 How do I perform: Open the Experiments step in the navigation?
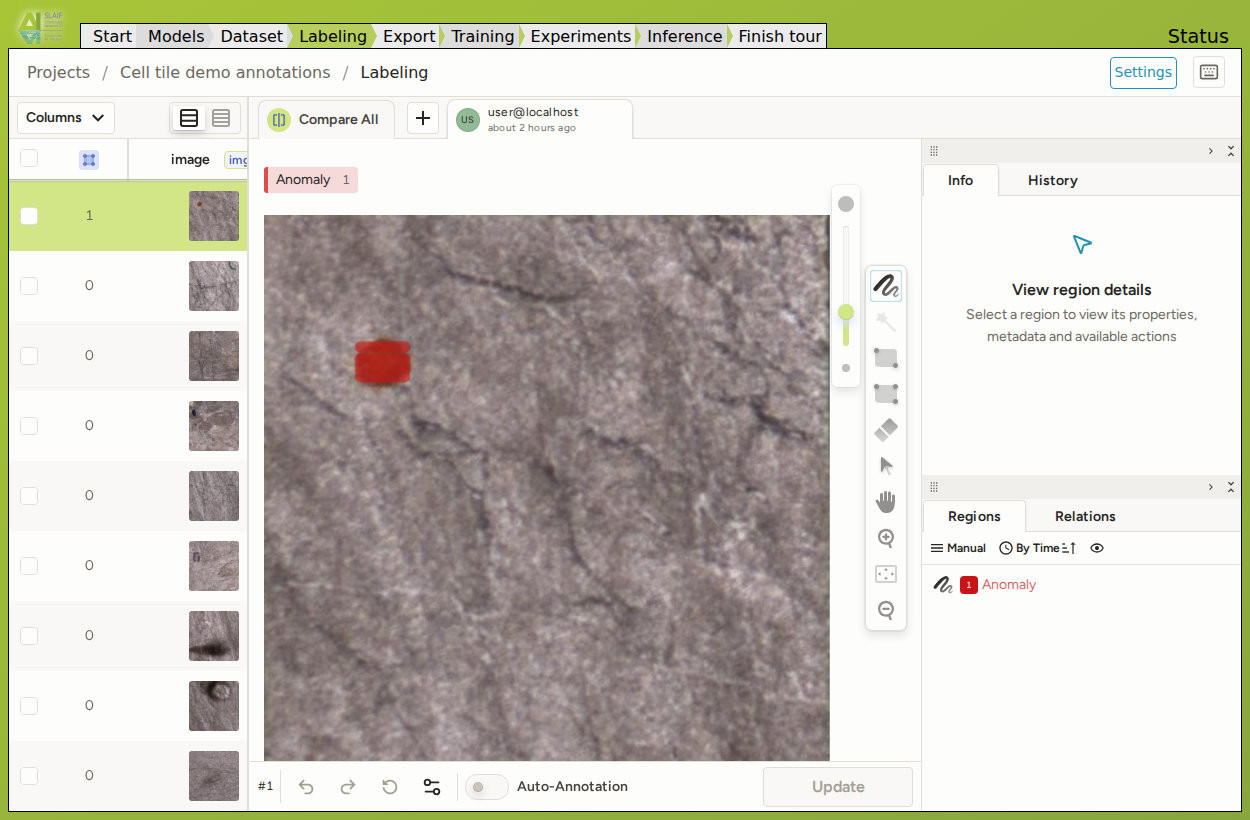coord(580,36)
